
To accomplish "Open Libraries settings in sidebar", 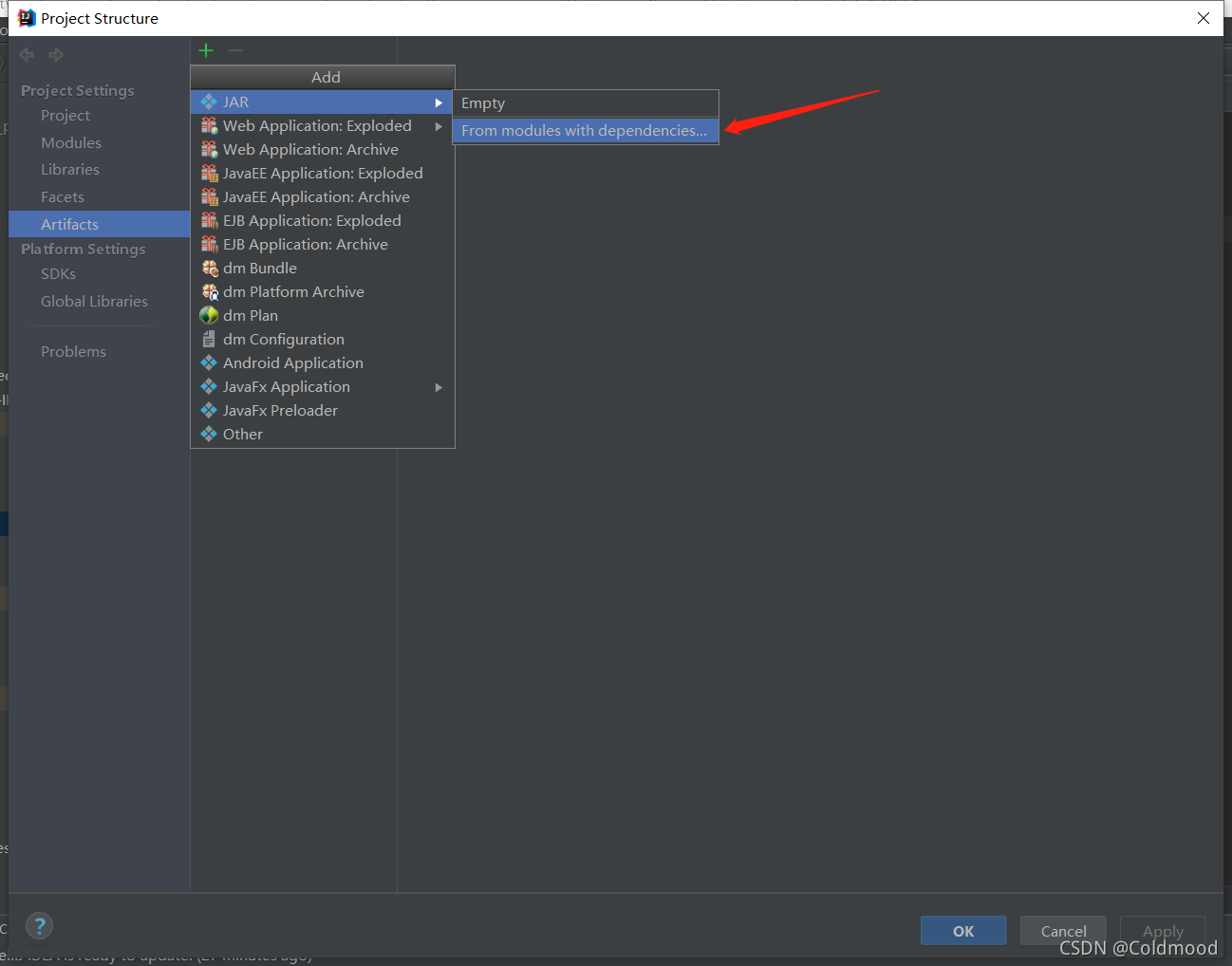I will pos(70,169).
